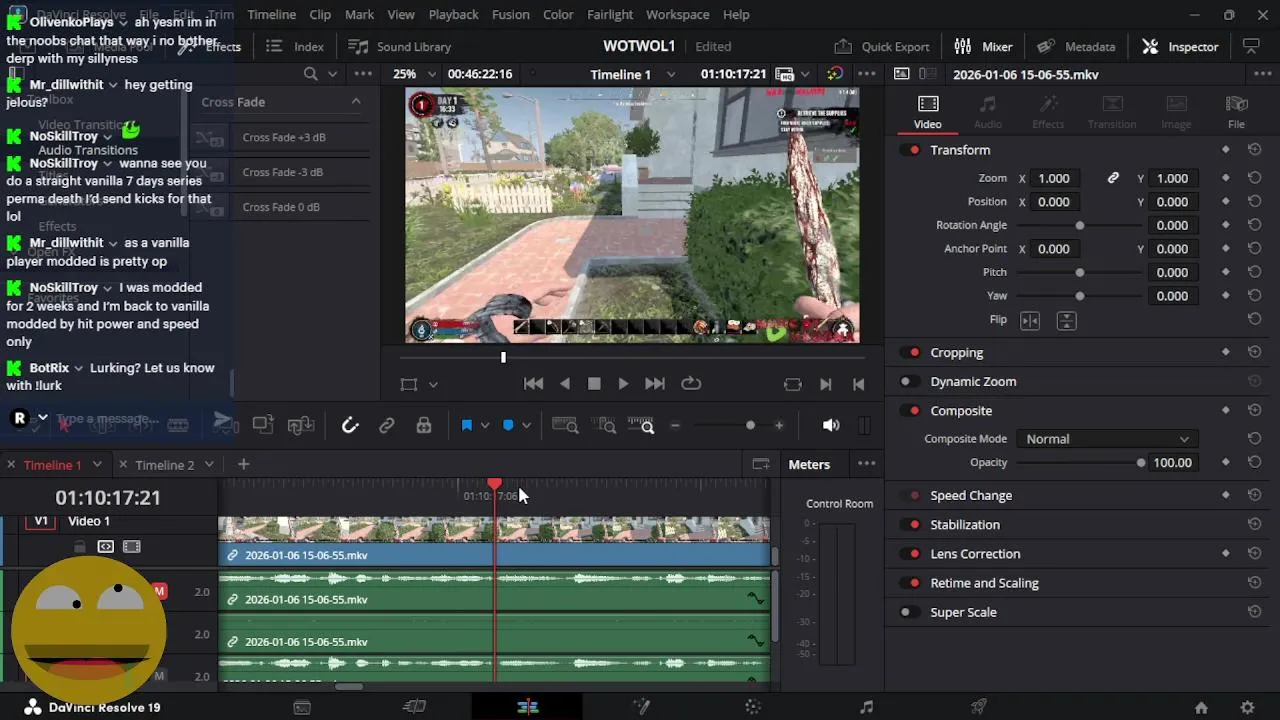Open the viewer zoom 25% dropdown
Viewport: 1280px width, 720px height.
point(415,74)
